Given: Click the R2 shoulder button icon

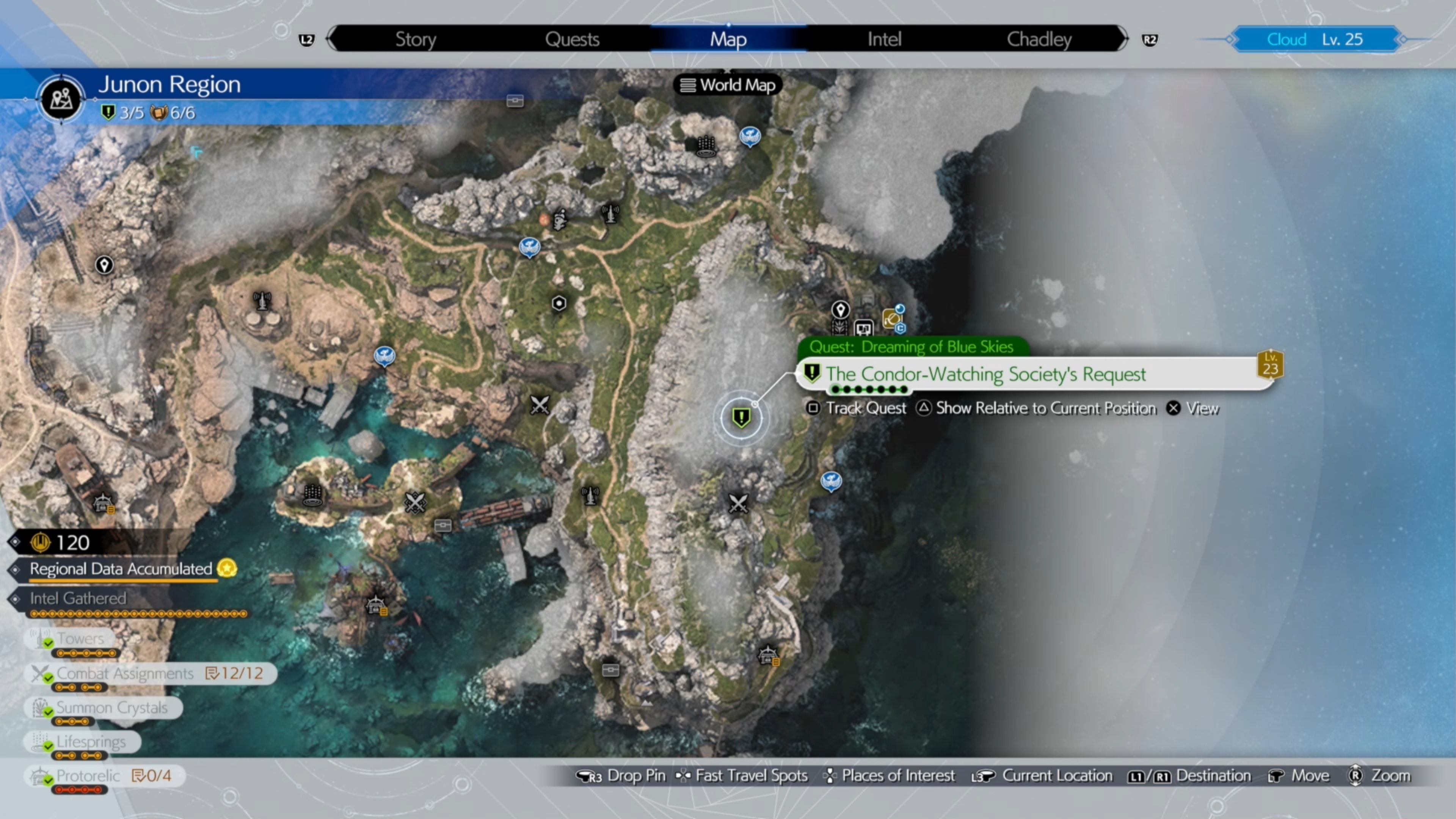Looking at the screenshot, I should 1149,39.
